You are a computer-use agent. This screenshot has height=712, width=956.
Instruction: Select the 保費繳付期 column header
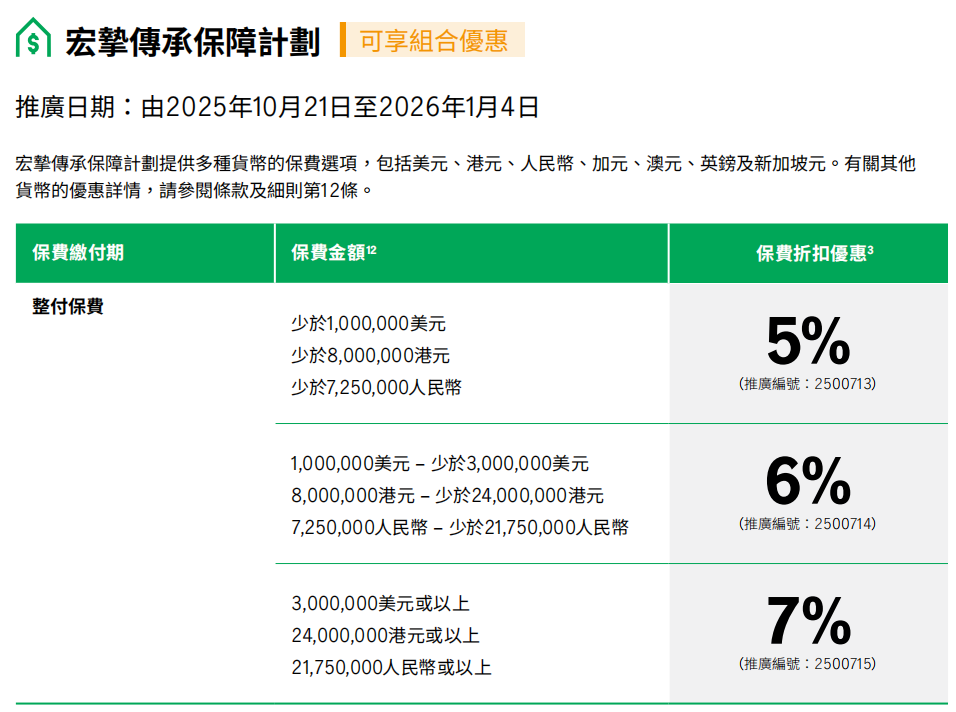click(x=78, y=253)
